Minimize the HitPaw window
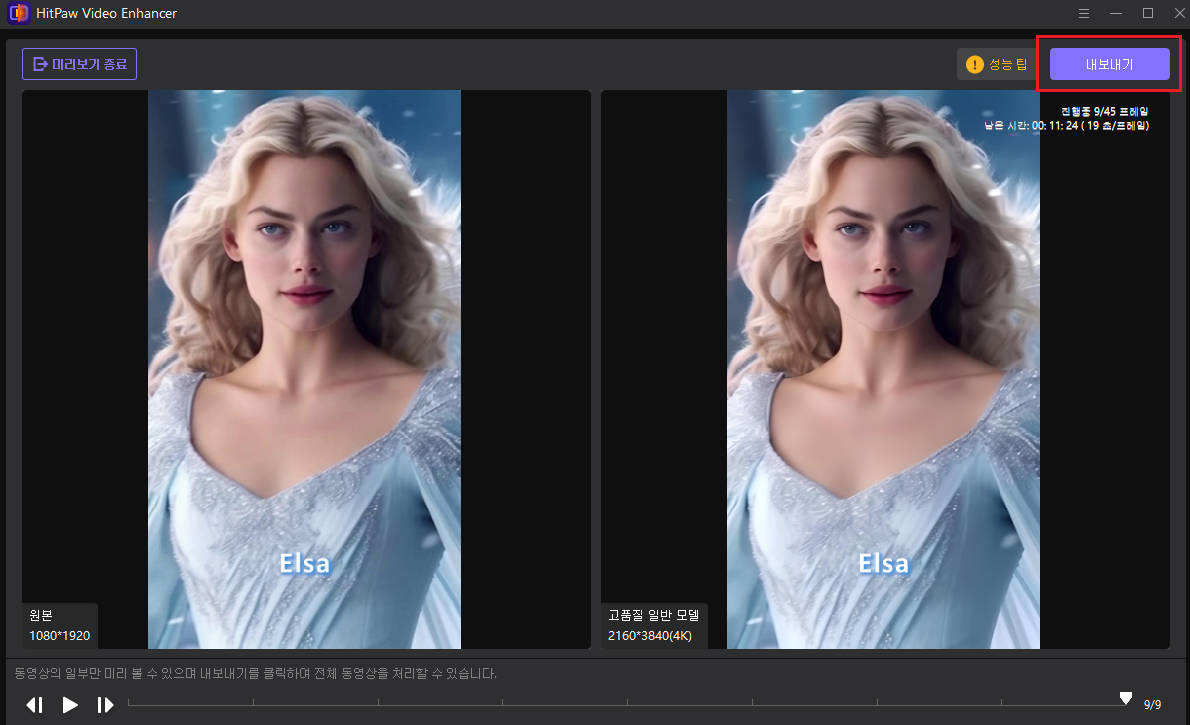Image resolution: width=1190 pixels, height=725 pixels. (x=1116, y=14)
